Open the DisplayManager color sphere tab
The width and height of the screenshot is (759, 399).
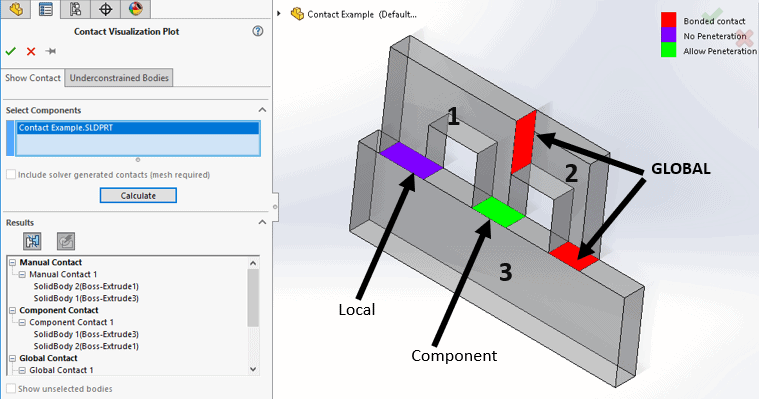pyautogui.click(x=136, y=9)
